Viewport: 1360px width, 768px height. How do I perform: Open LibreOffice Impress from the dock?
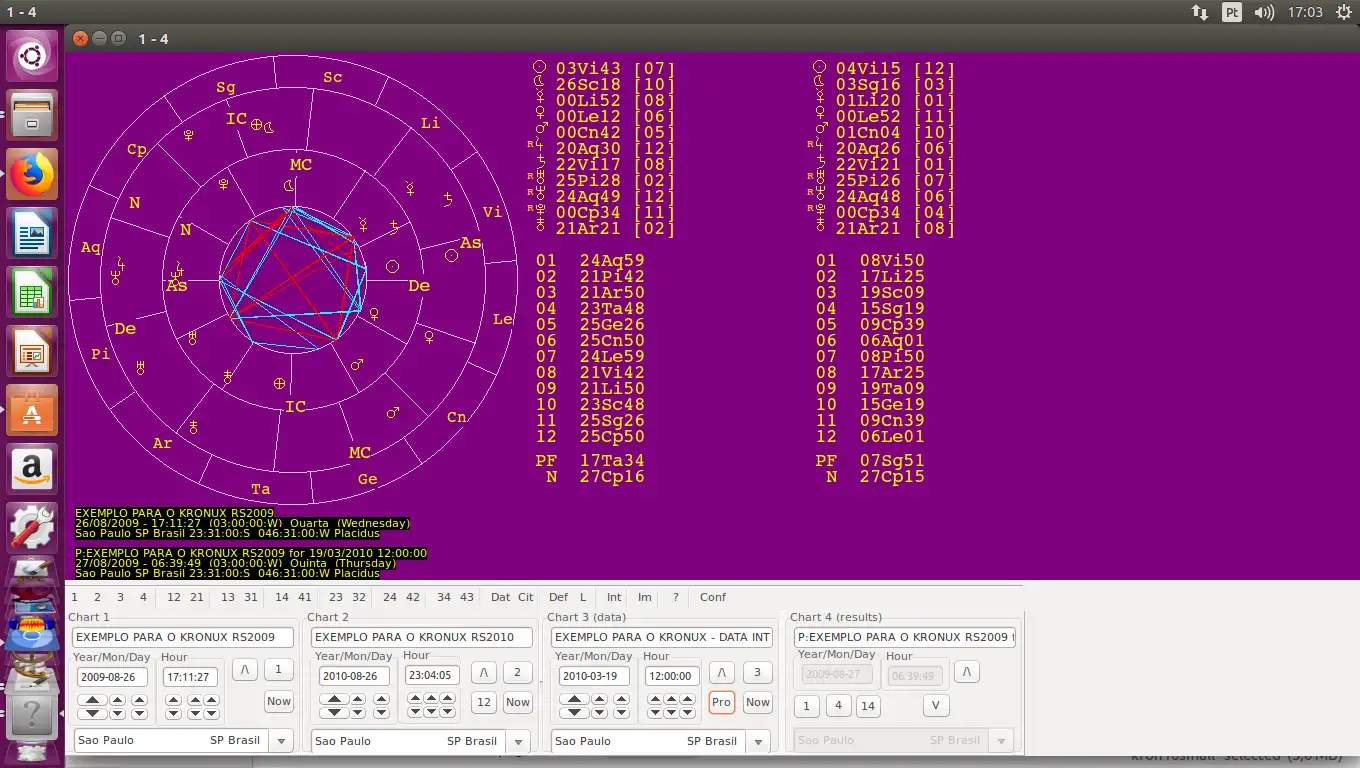(33, 351)
